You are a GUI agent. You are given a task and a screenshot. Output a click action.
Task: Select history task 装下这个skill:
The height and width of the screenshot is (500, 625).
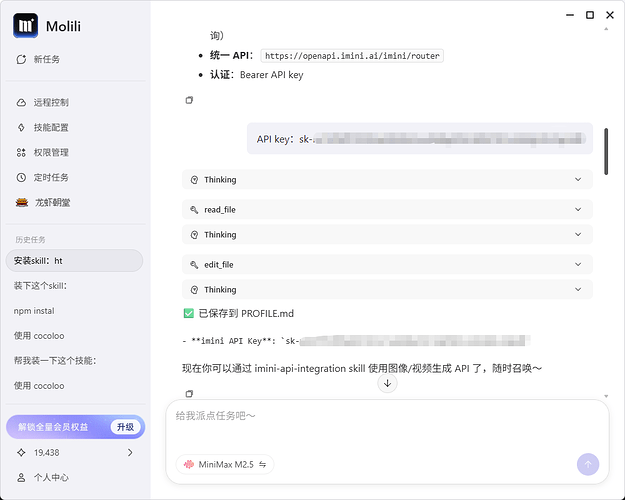[x=74, y=286]
